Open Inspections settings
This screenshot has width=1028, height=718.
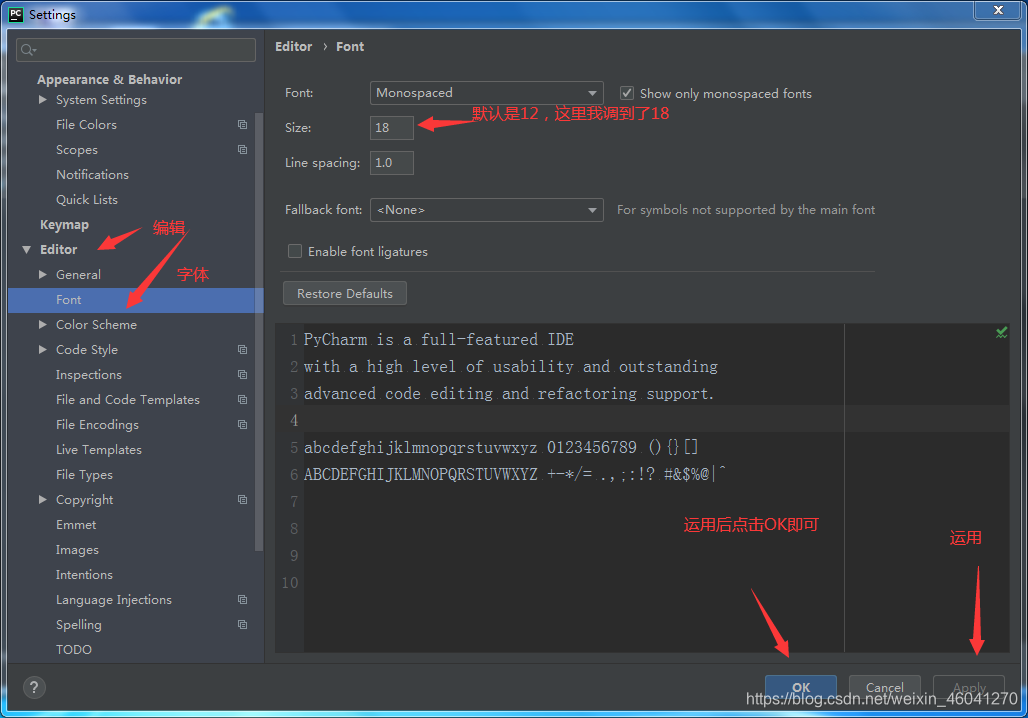[x=89, y=374]
